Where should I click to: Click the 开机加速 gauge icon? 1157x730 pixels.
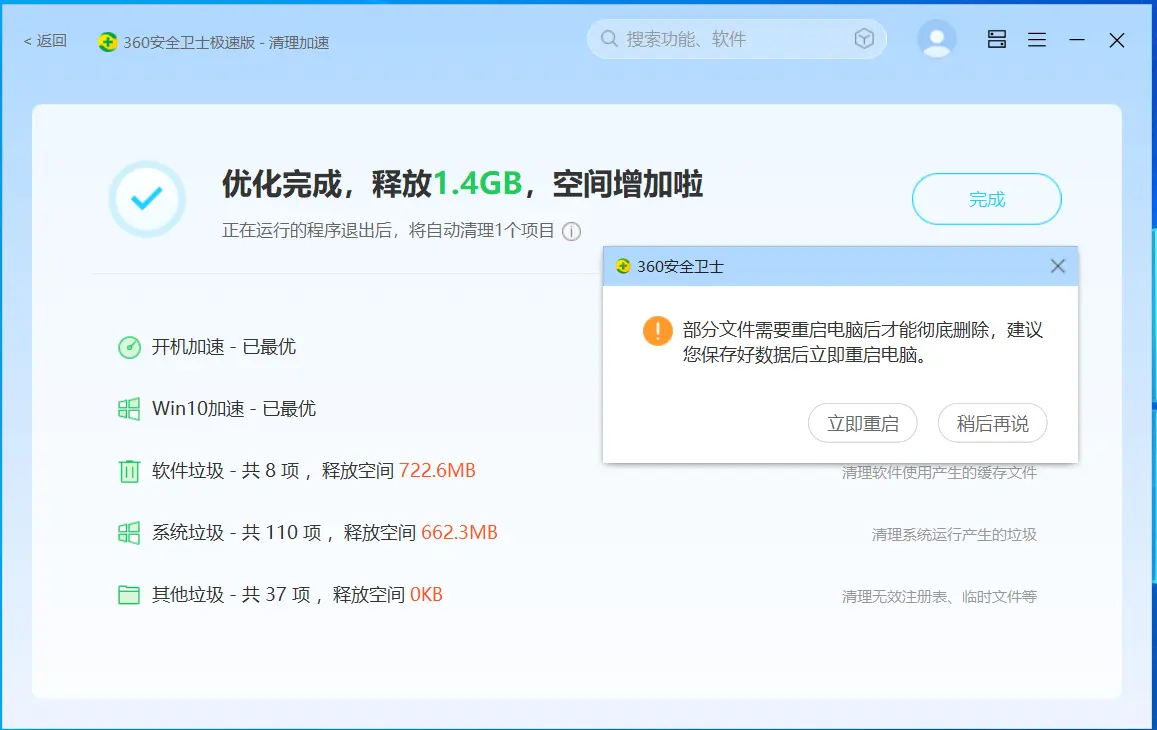pos(129,347)
